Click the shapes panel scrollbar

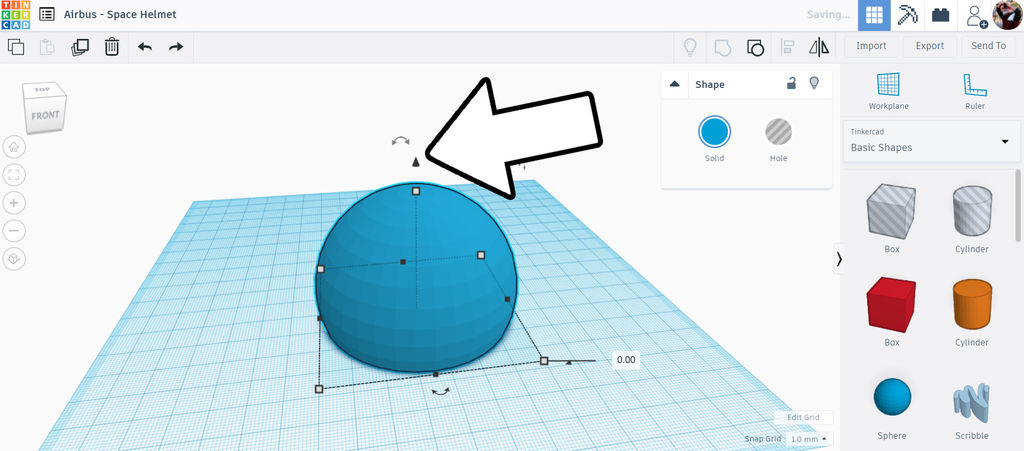pyautogui.click(x=1019, y=206)
